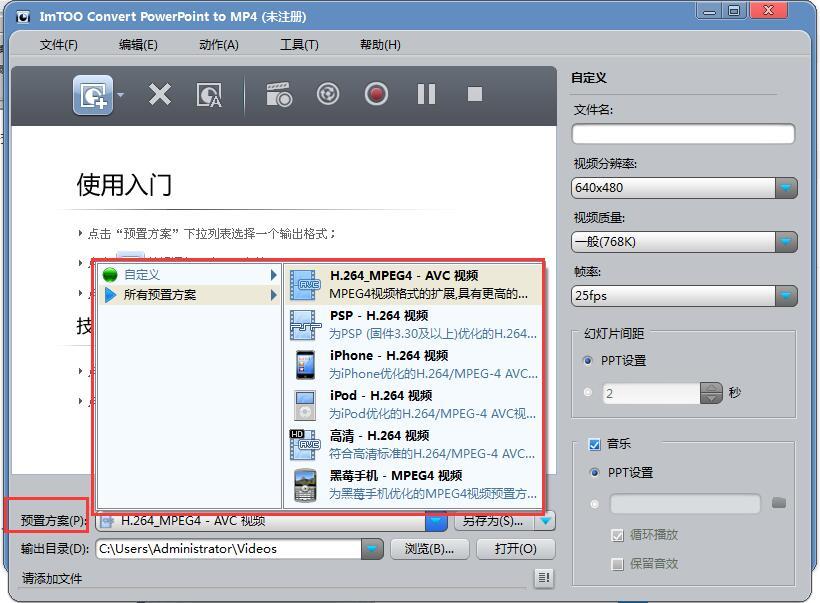Select the 所有预置方案 category
The height and width of the screenshot is (603, 820).
pyautogui.click(x=190, y=295)
